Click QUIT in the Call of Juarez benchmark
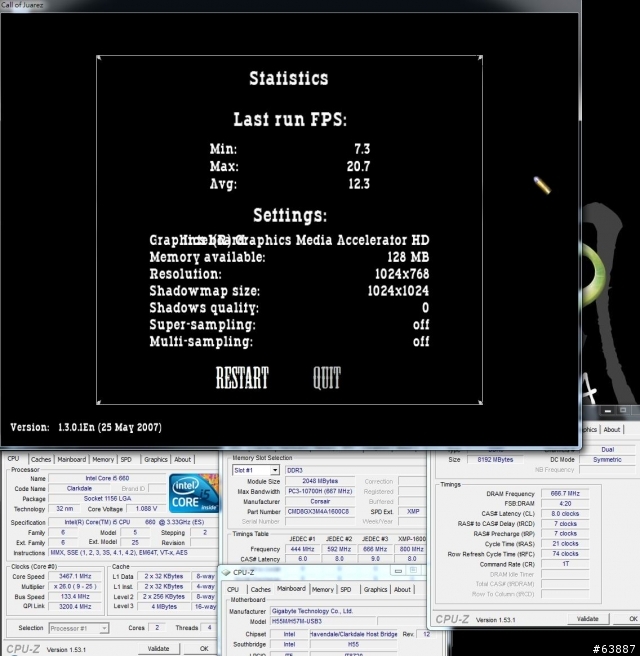Image resolution: width=640 pixels, height=657 pixels. (x=327, y=378)
